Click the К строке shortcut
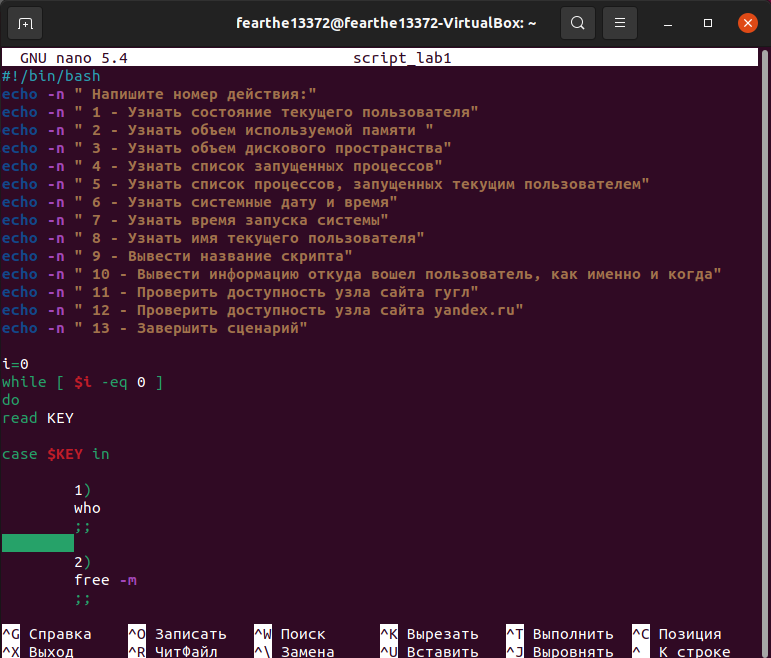 681,651
